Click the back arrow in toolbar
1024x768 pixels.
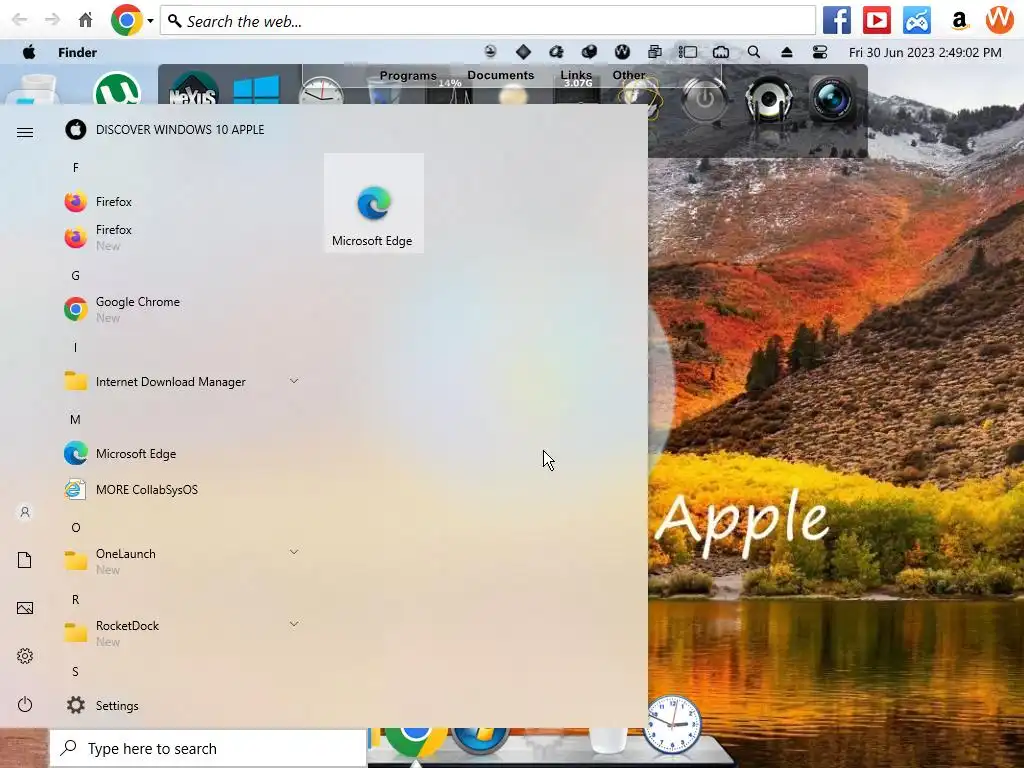tap(20, 20)
